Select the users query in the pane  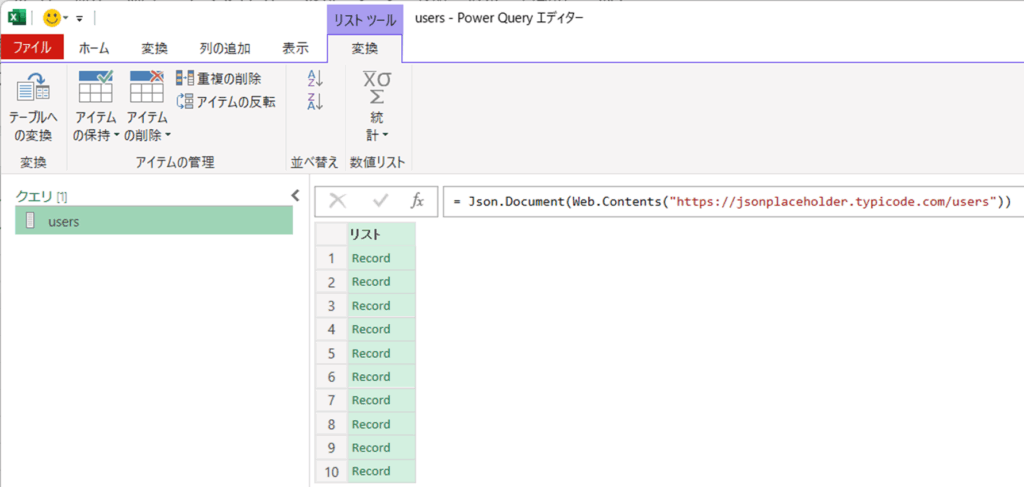[154, 221]
